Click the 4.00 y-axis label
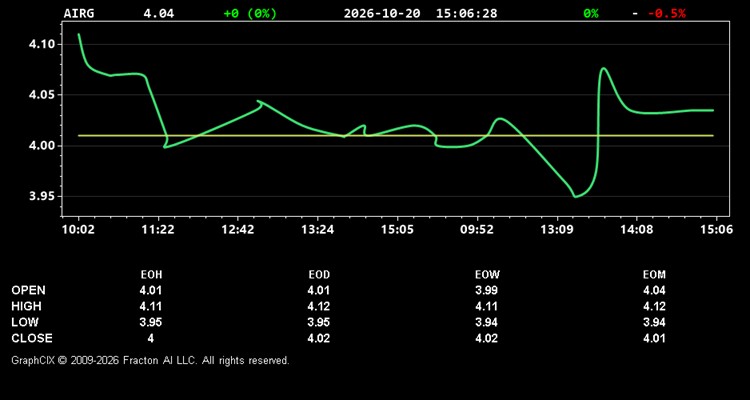This screenshot has width=750, height=400. click(x=42, y=146)
